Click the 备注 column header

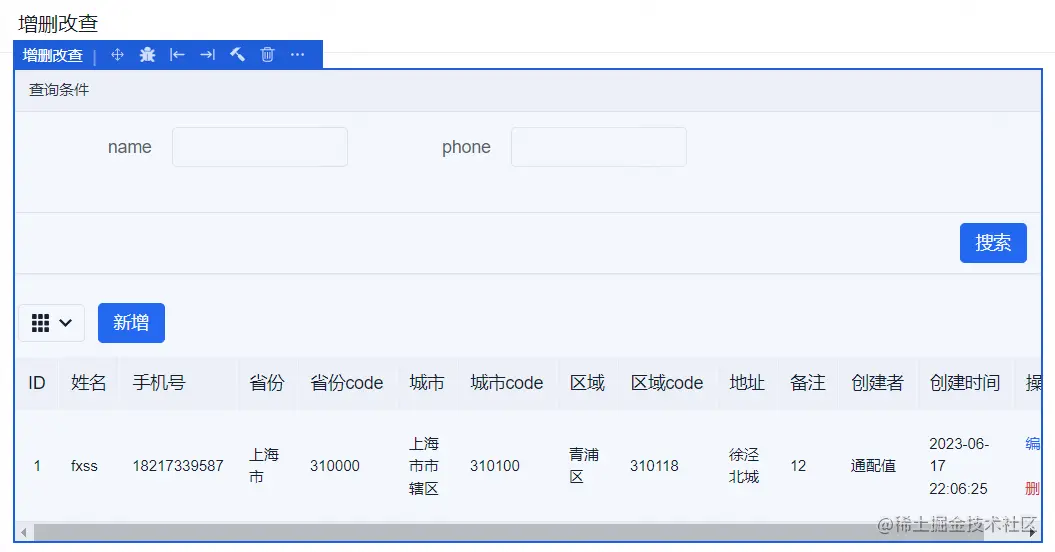tap(807, 383)
